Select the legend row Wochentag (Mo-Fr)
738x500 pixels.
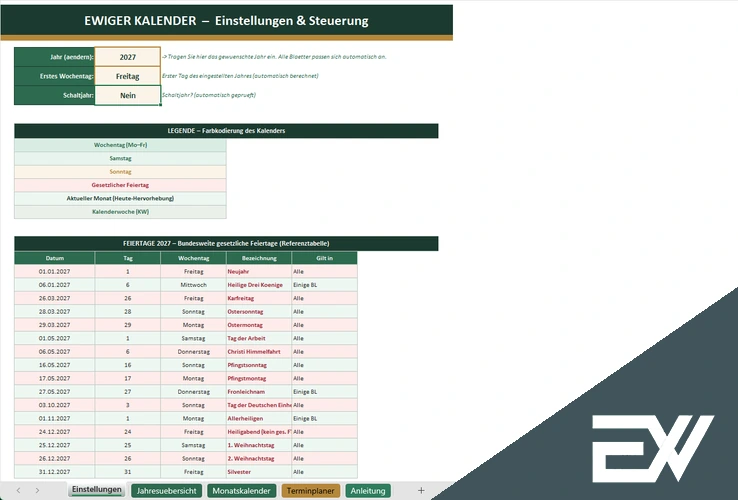(120, 145)
